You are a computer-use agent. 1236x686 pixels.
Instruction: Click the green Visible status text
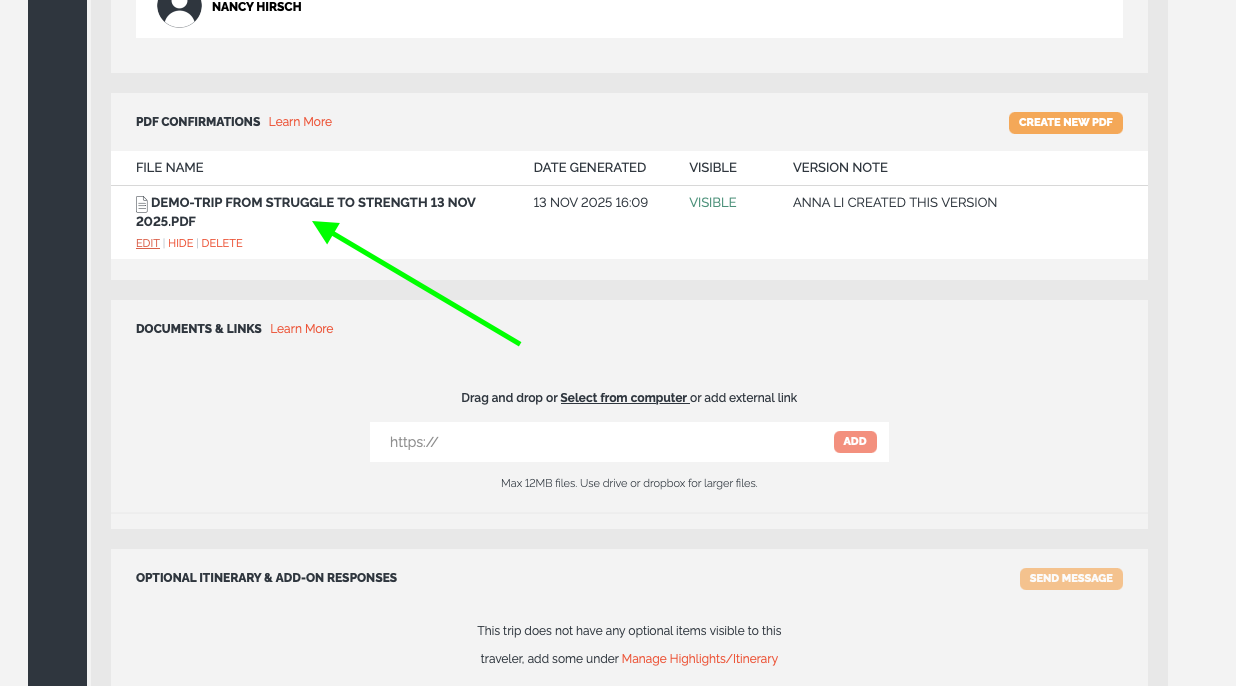pos(712,203)
